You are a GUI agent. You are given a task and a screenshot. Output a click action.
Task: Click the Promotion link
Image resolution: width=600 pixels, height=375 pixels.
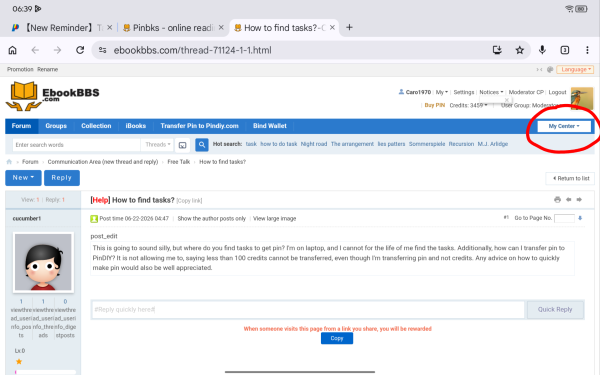click(x=20, y=69)
